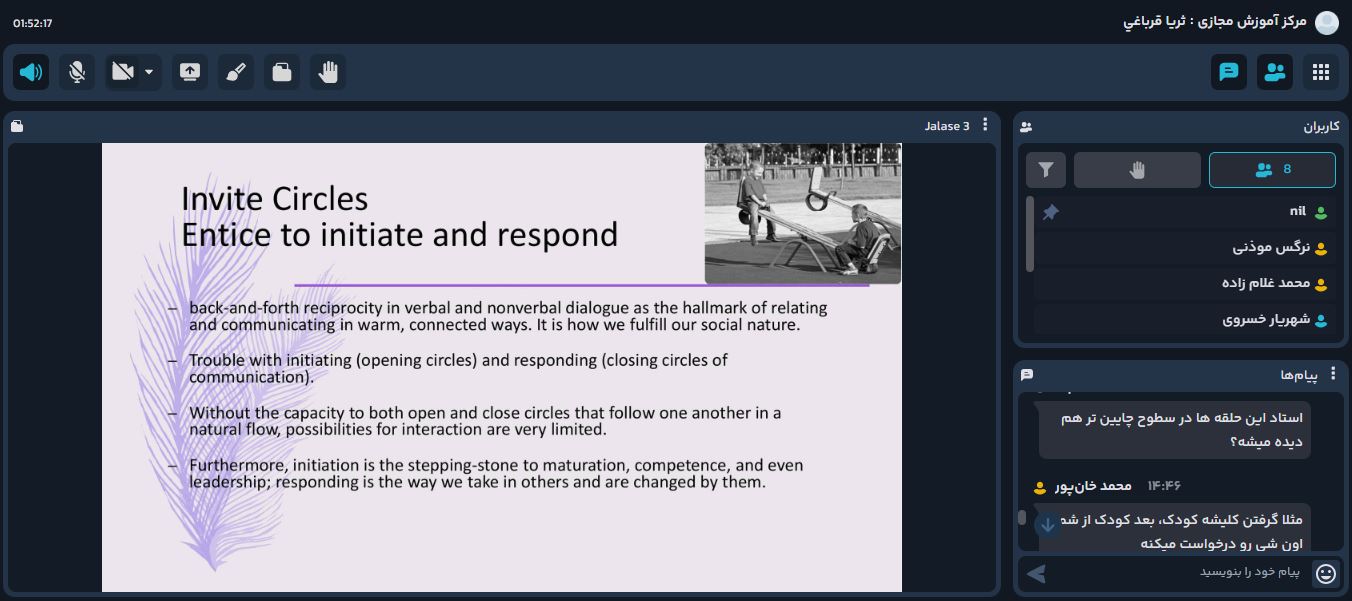
Task: Open the whiteboard drawing brush tool
Action: [236, 72]
